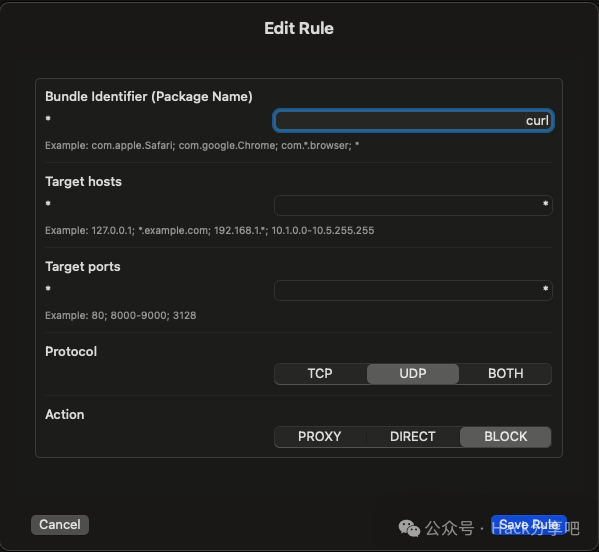Click the Edit Rule dialog title

299,28
